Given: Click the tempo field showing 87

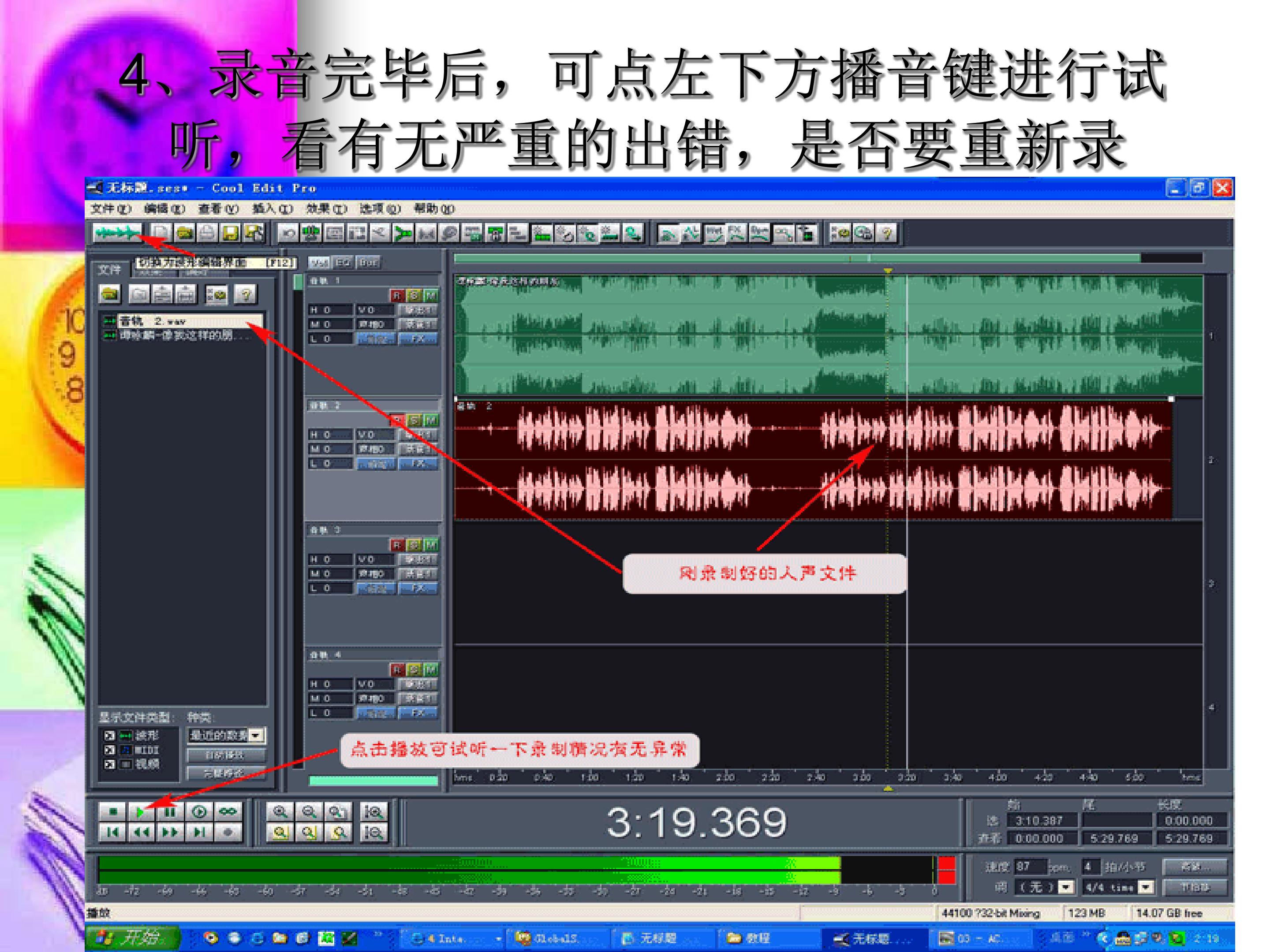Looking at the screenshot, I should pos(1030,866).
